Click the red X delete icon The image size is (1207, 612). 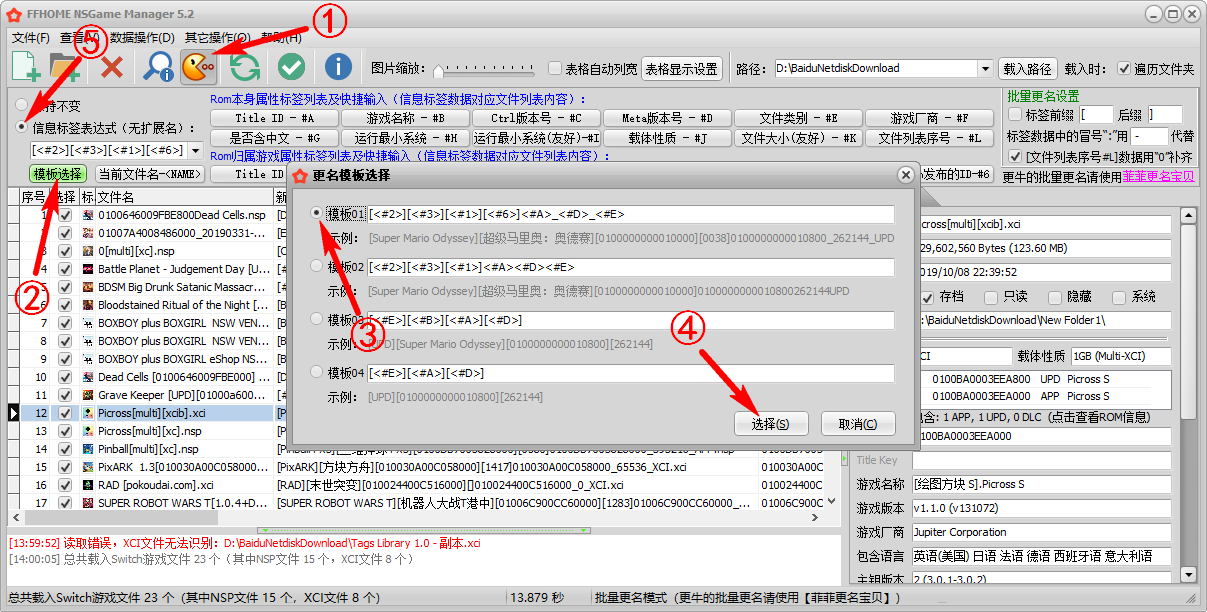click(112, 67)
